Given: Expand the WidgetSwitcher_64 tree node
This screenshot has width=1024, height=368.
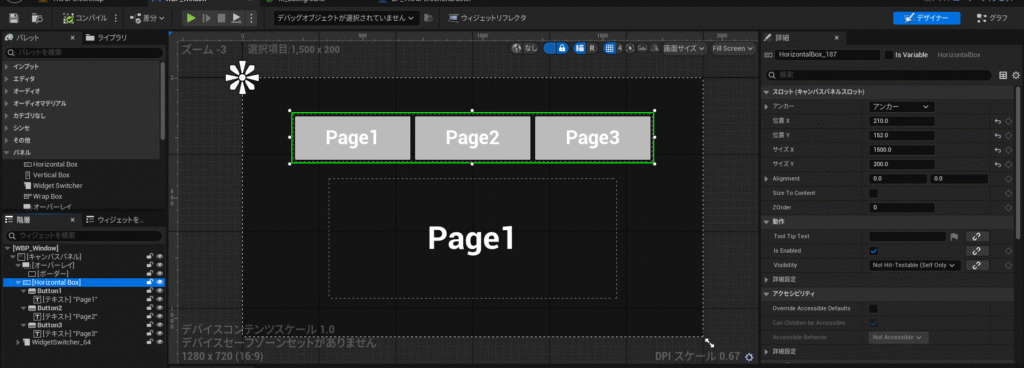Looking at the screenshot, I should click(x=18, y=342).
